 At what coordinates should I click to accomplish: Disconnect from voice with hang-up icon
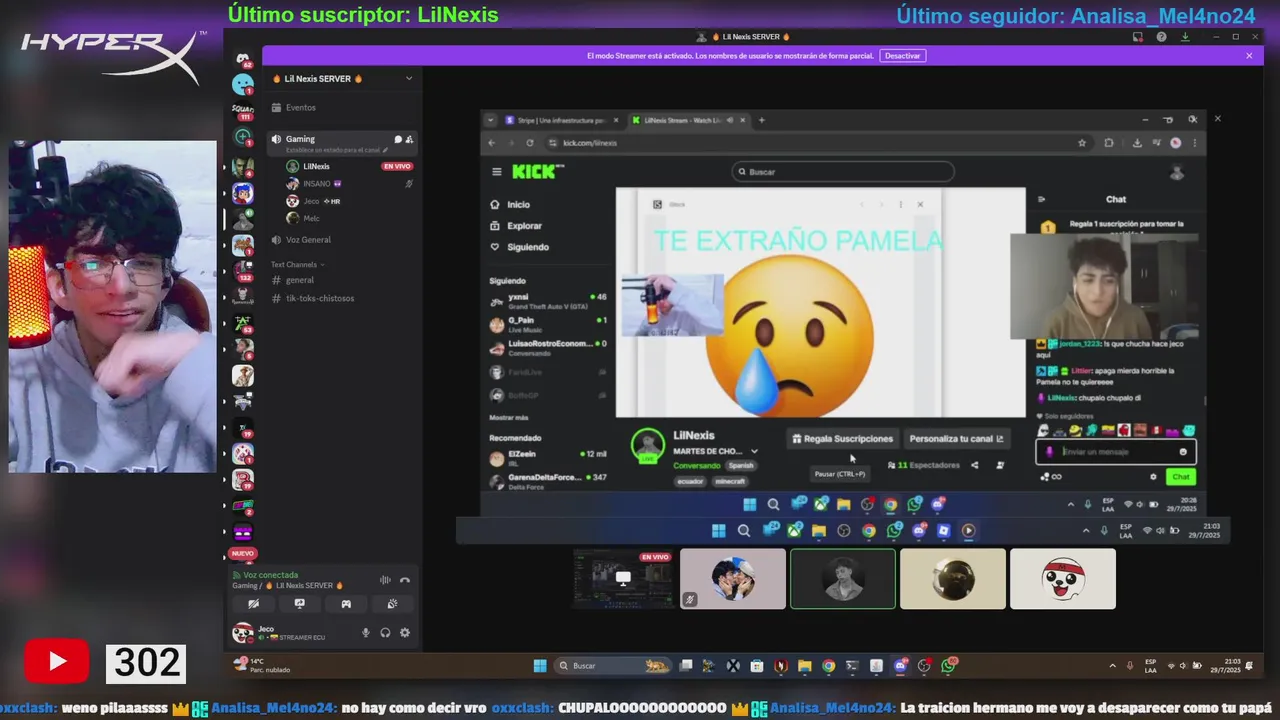coord(405,580)
